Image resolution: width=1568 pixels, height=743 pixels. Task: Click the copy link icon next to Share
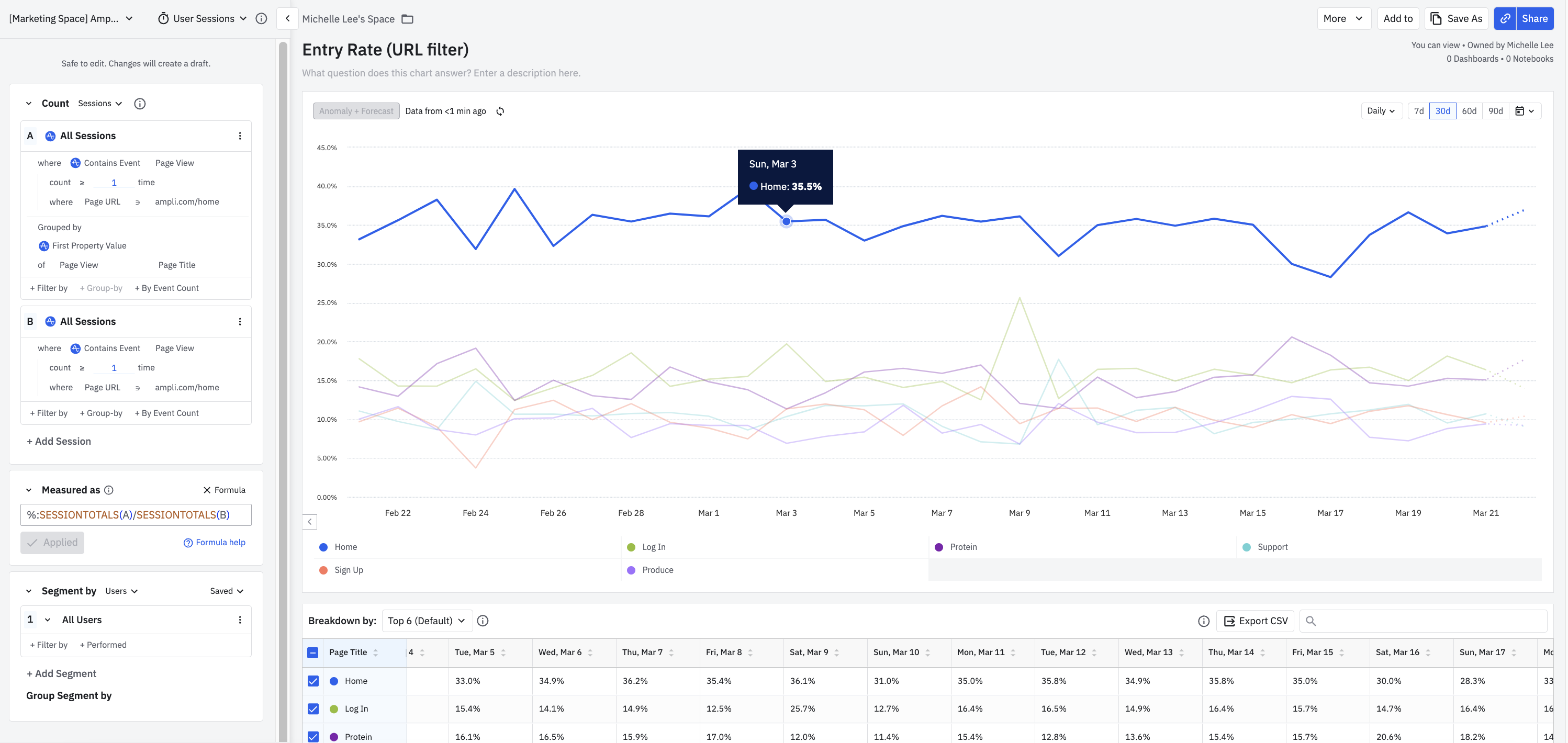(1504, 19)
